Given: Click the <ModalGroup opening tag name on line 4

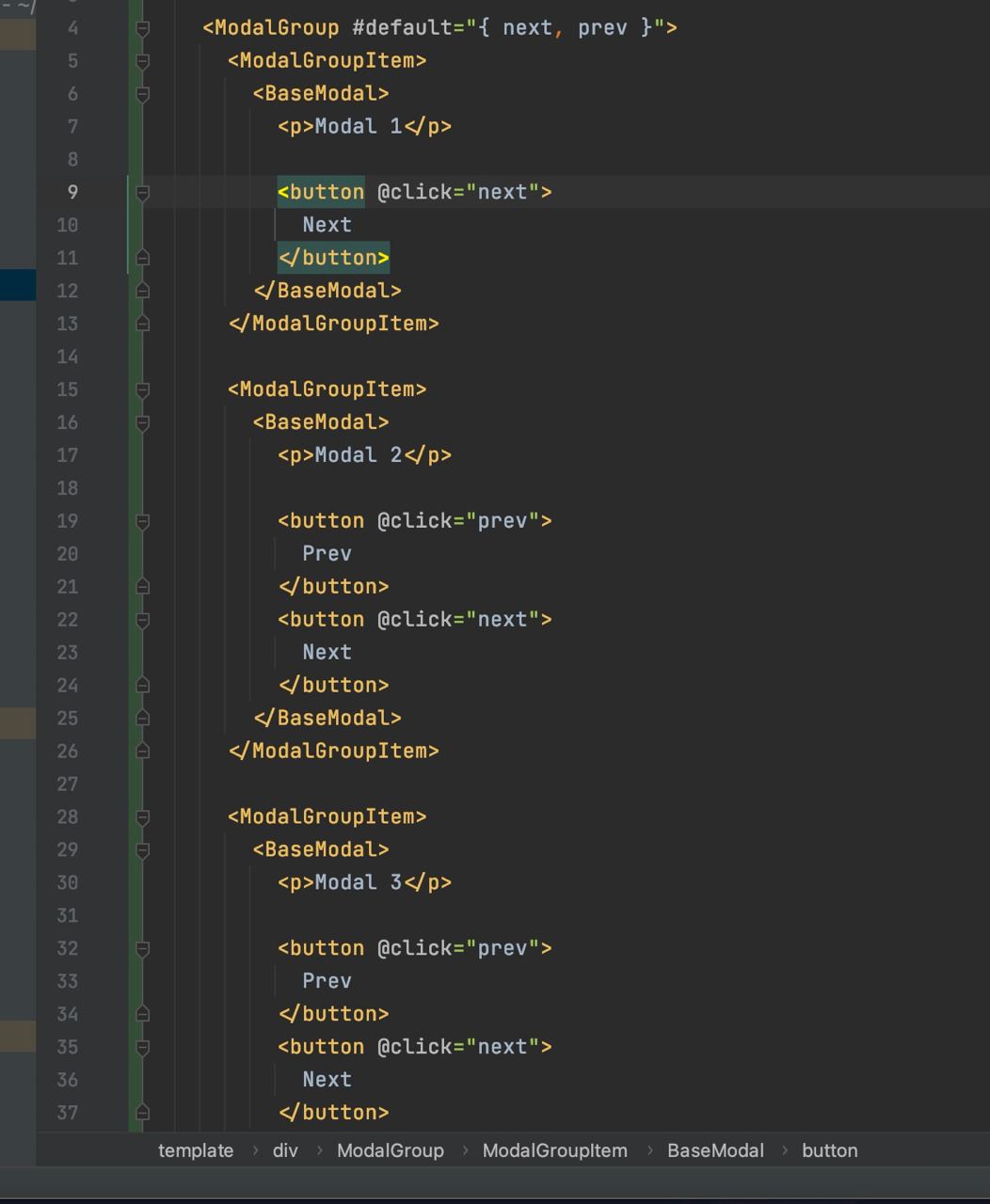Looking at the screenshot, I should pos(270,27).
